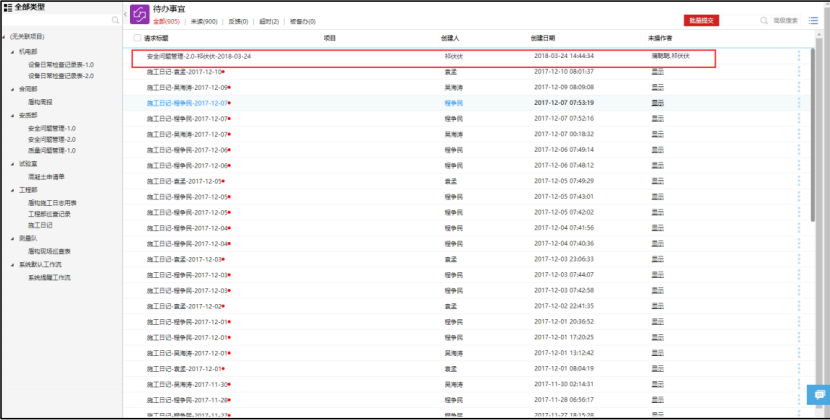Open three-dot menu for 2018-03-24 14:44:34 row
830x420 pixels.
click(x=799, y=56)
